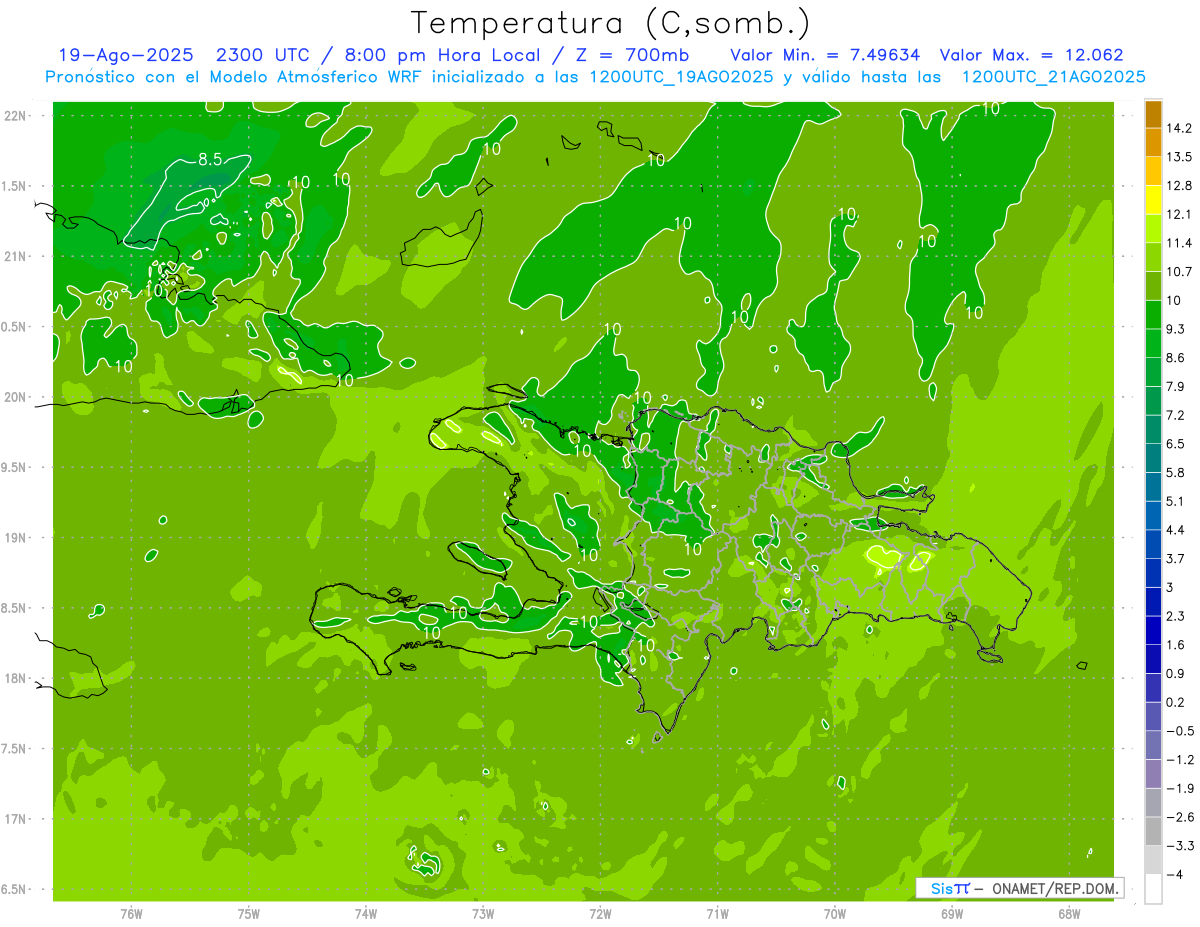Select the "1200UTC_21AGO2025" valid-until timestamp
1200x927 pixels.
point(1053,77)
